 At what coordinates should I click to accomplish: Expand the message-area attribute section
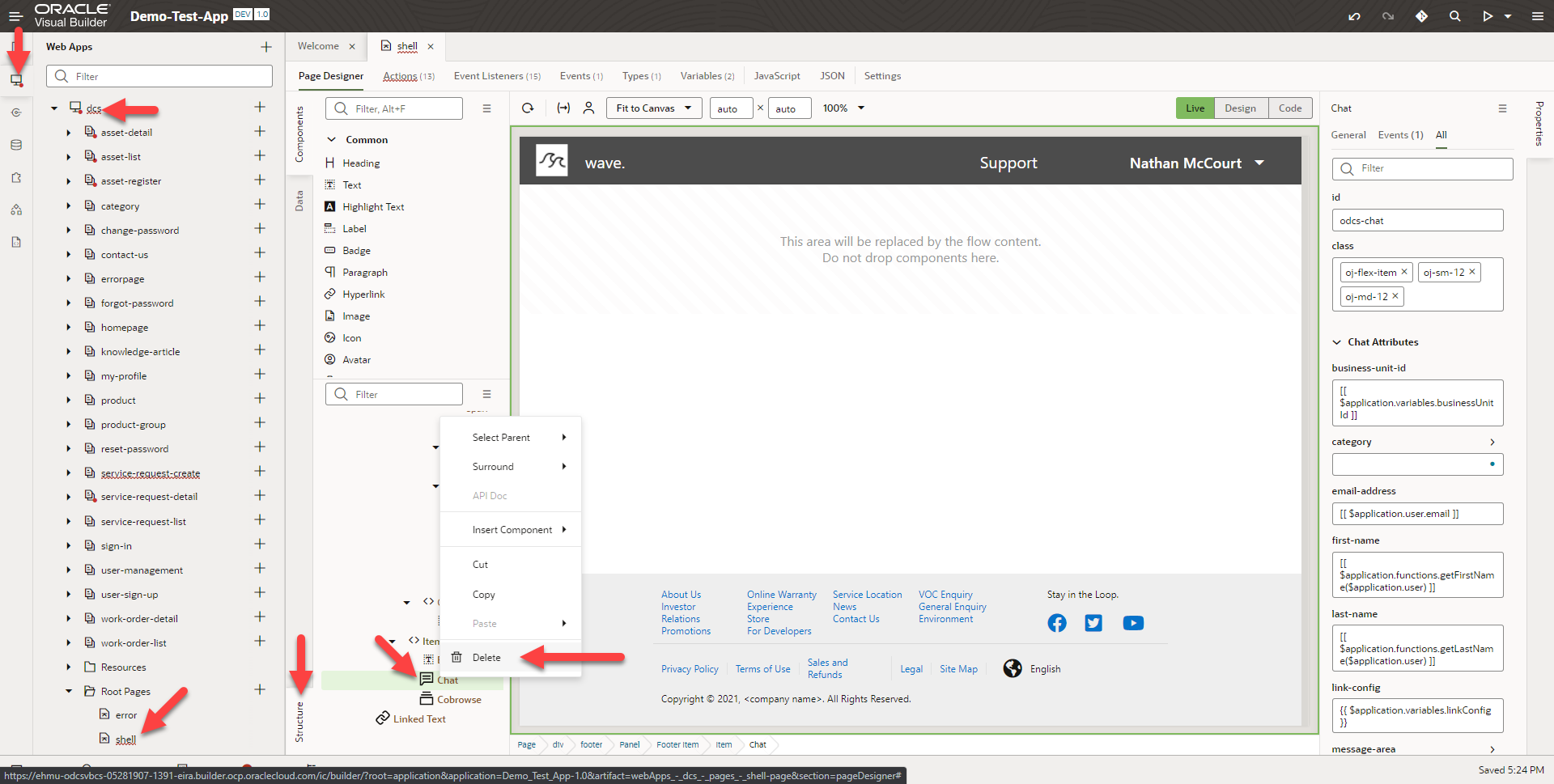1491,749
